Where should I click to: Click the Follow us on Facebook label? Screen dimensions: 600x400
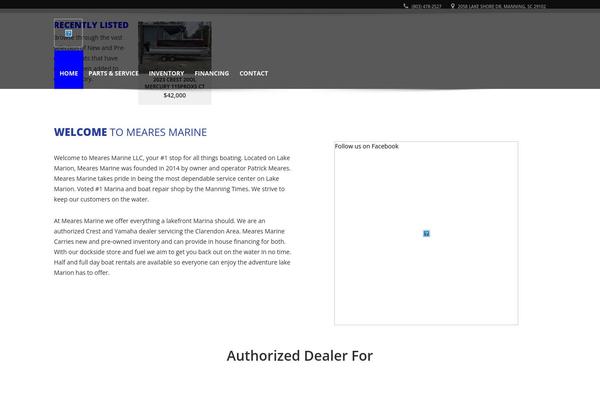click(367, 146)
